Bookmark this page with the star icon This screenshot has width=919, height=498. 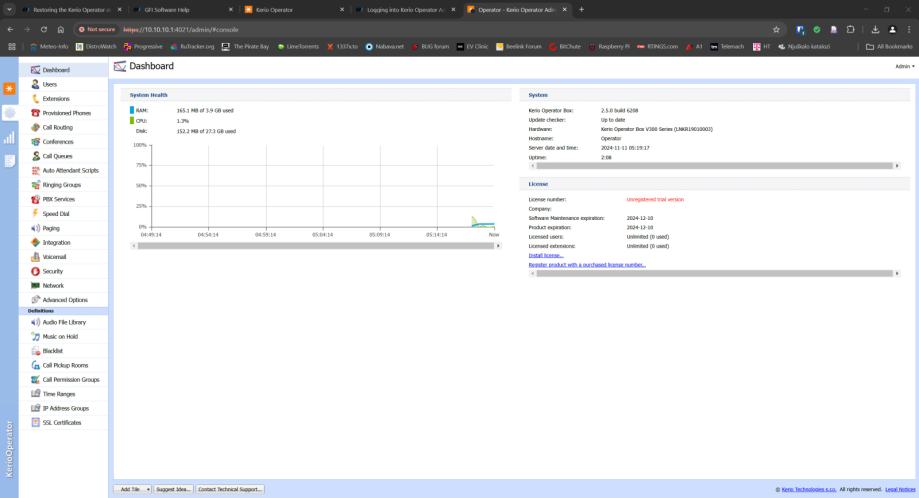pyautogui.click(x=776, y=29)
